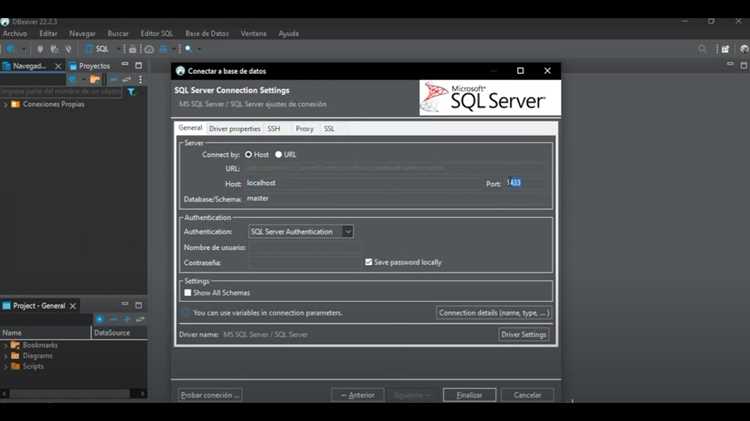This screenshot has width=750, height=421.
Task: Open the Archivo menu
Action: (x=15, y=33)
